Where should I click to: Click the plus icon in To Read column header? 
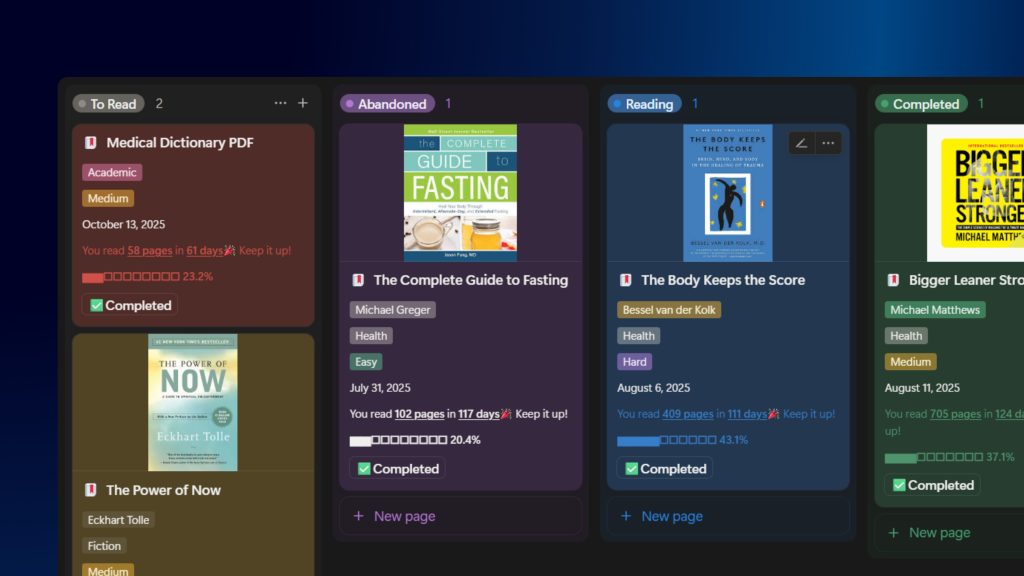[303, 103]
